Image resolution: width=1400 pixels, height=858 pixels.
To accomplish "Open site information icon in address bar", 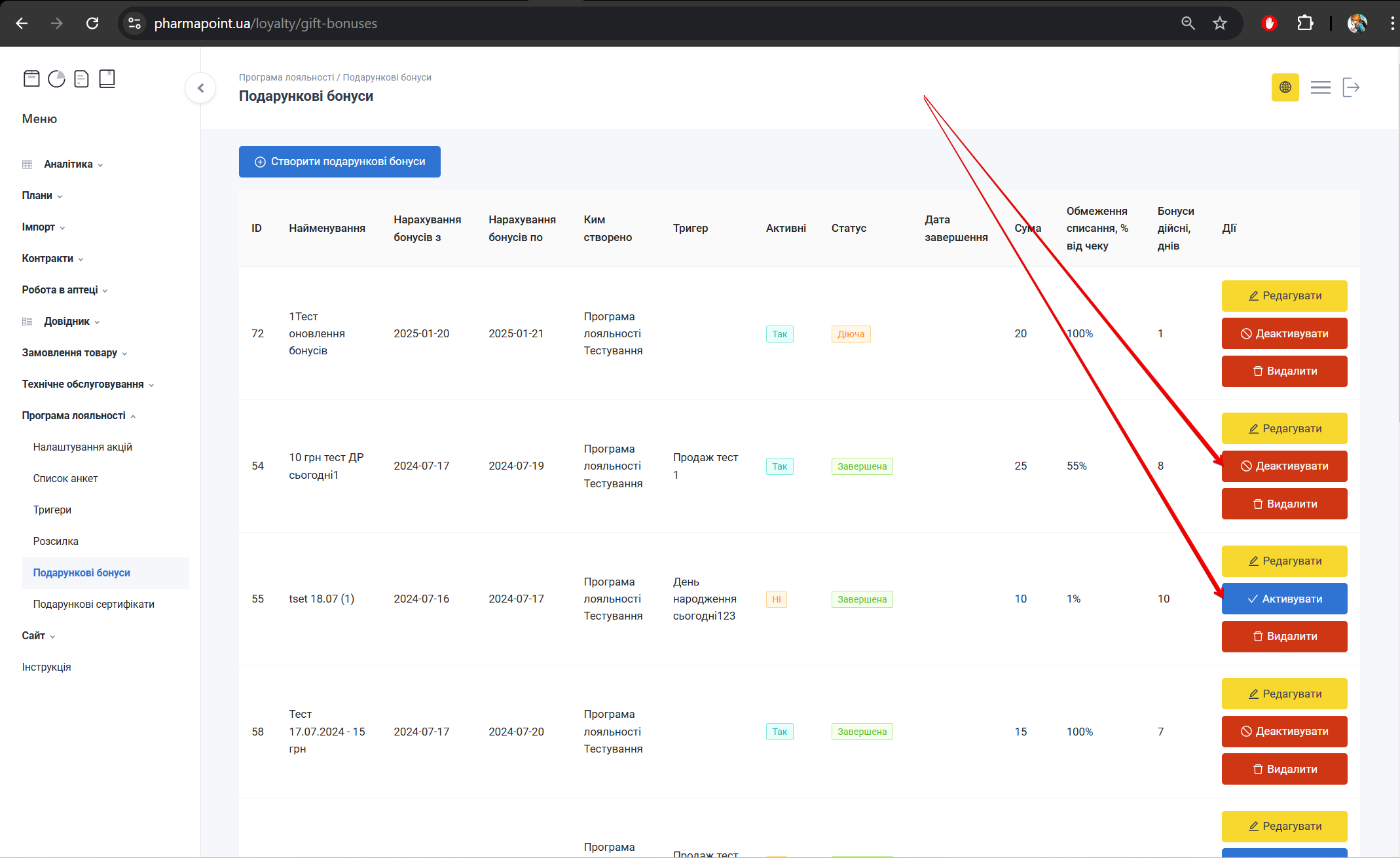I will [x=134, y=24].
